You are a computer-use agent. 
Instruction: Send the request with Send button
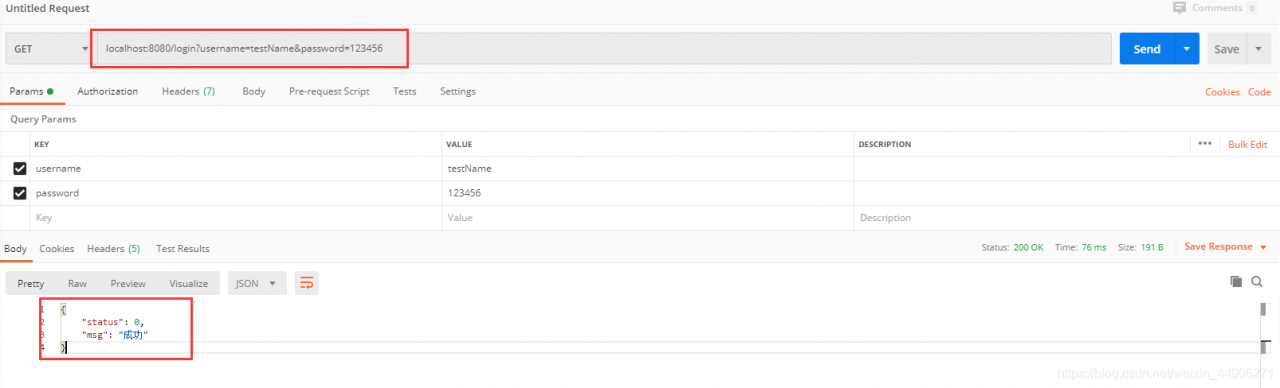pos(1147,49)
